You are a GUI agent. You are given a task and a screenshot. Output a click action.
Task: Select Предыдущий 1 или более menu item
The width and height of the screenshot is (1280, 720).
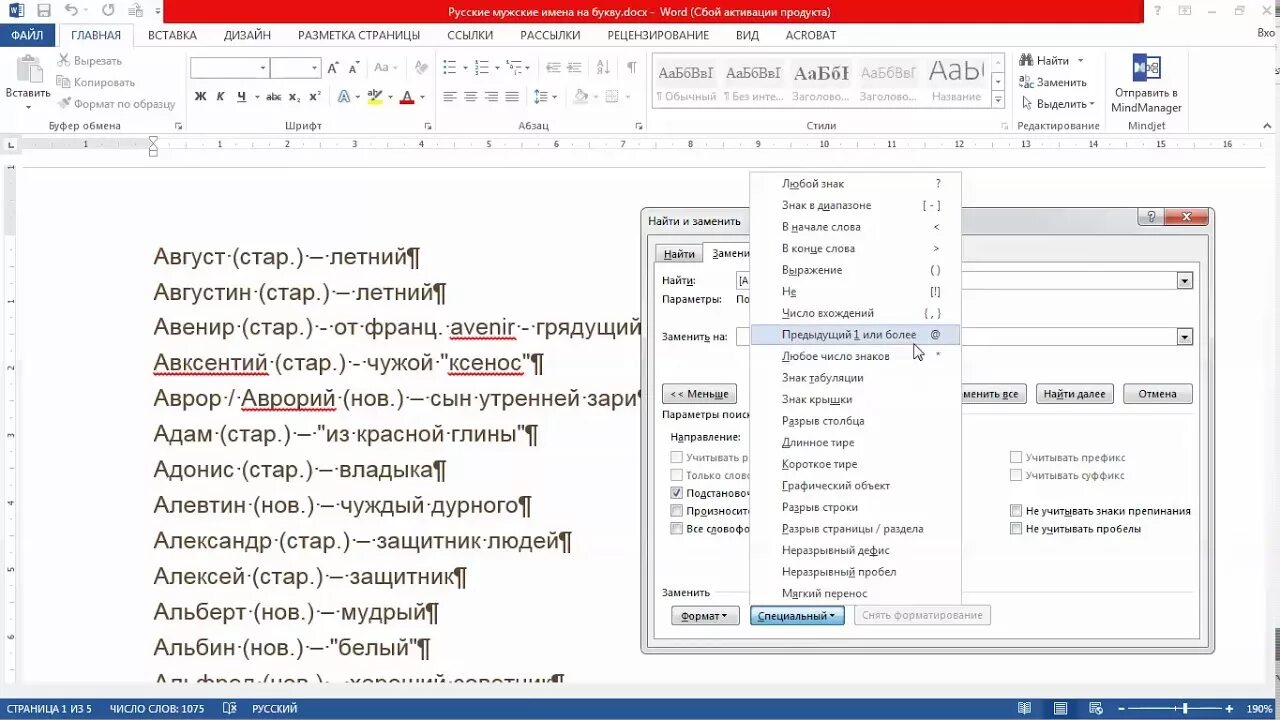(855, 335)
